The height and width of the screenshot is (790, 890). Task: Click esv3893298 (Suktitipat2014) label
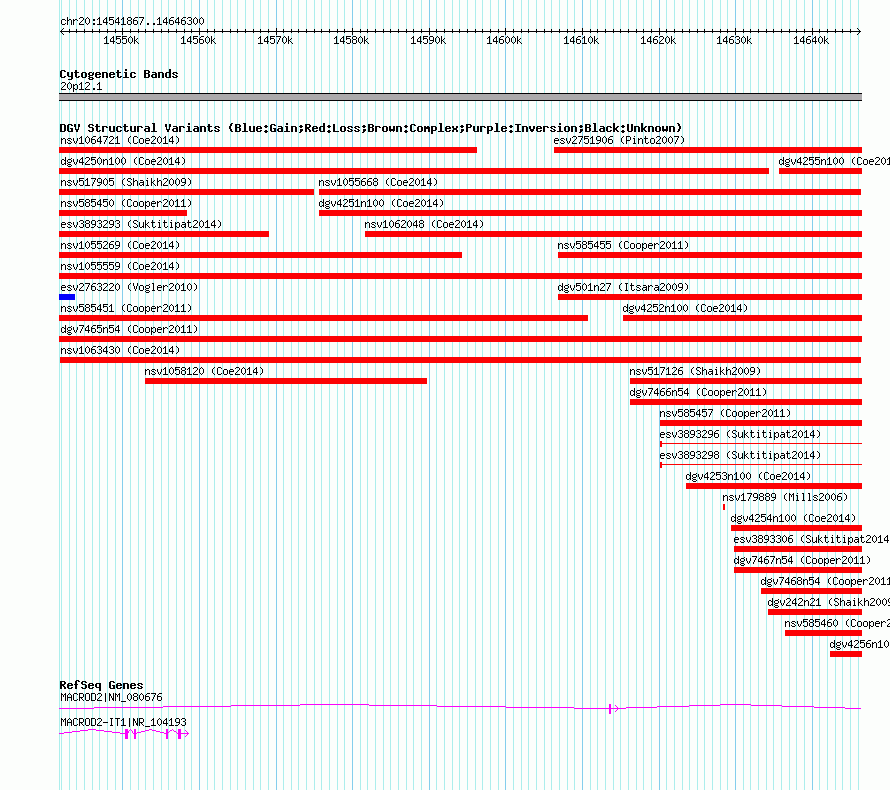[x=740, y=455]
